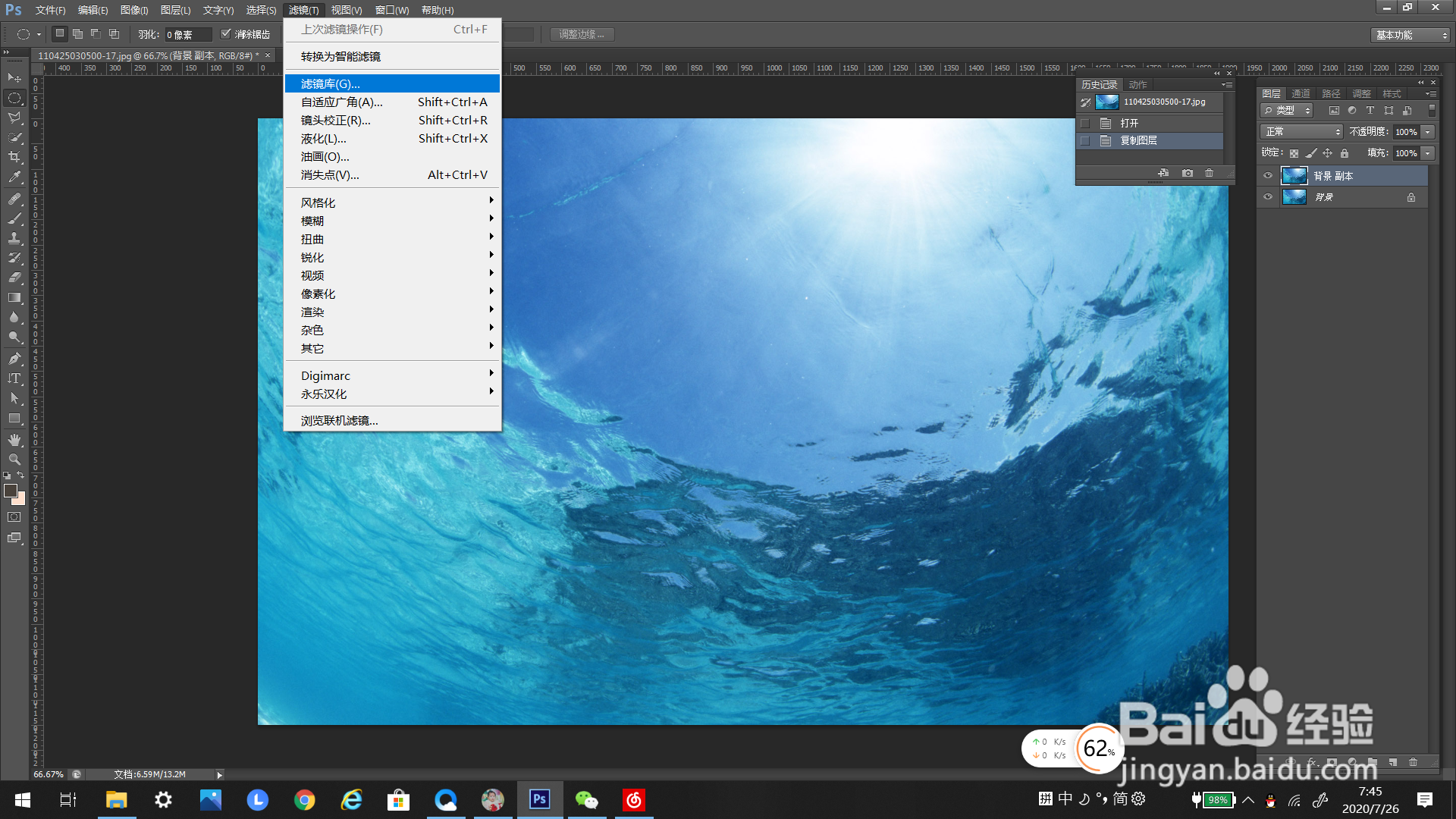1456x819 pixels.
Task: Open fill (填充) slider dropdown
Action: (x=1428, y=153)
